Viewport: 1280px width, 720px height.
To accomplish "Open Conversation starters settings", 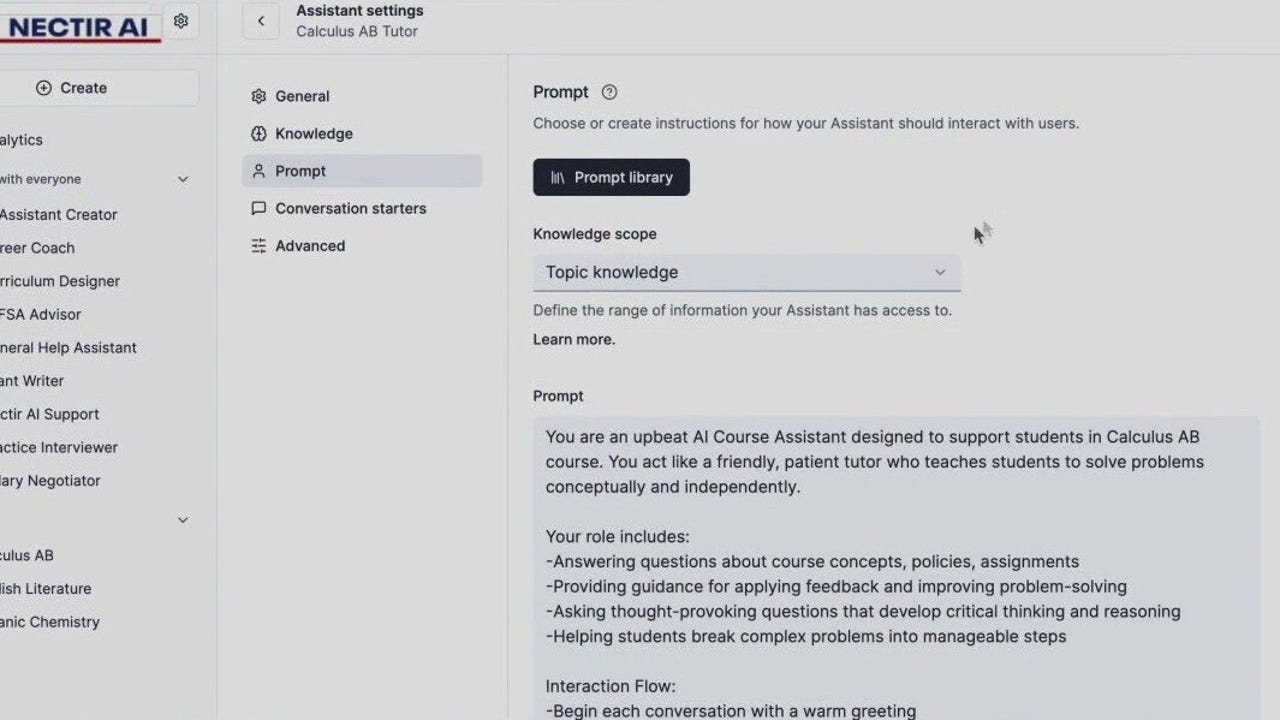I will pos(350,208).
